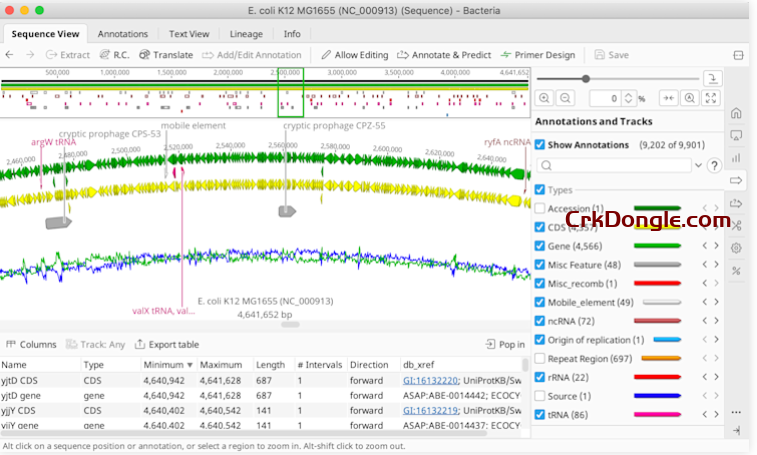Click the help question mark icon
Image resolution: width=757 pixels, height=455 pixels.
(x=714, y=166)
